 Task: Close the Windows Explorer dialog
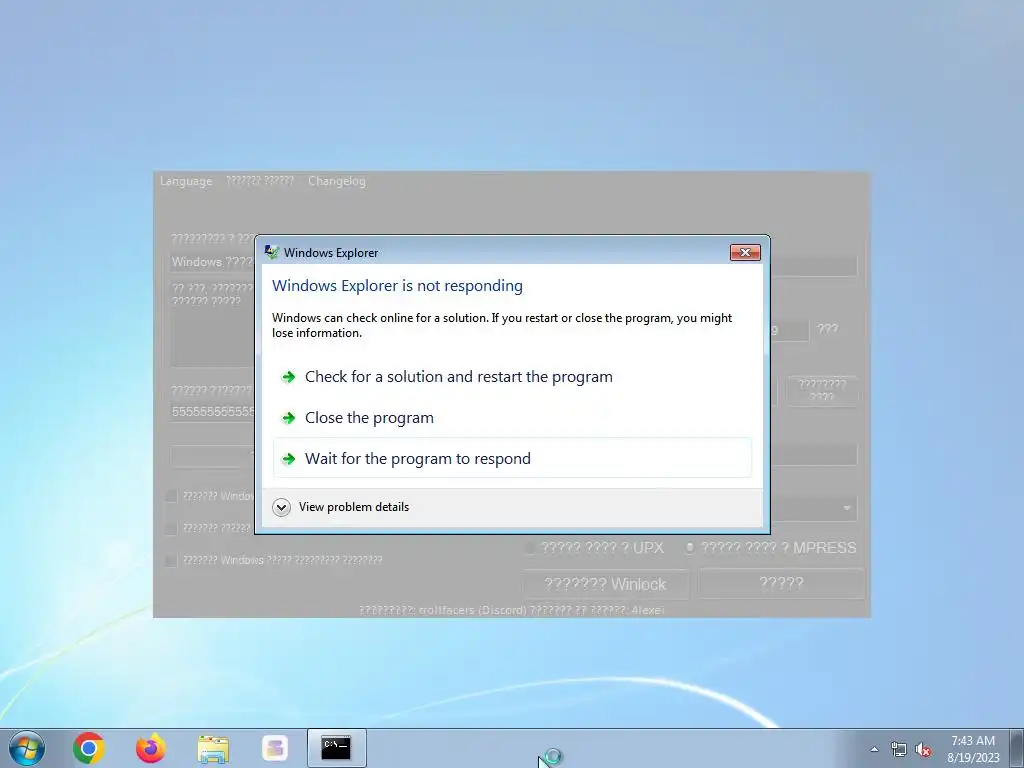[x=745, y=252]
